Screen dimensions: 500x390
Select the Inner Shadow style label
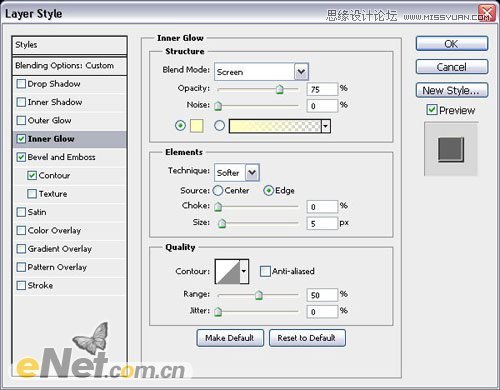55,102
